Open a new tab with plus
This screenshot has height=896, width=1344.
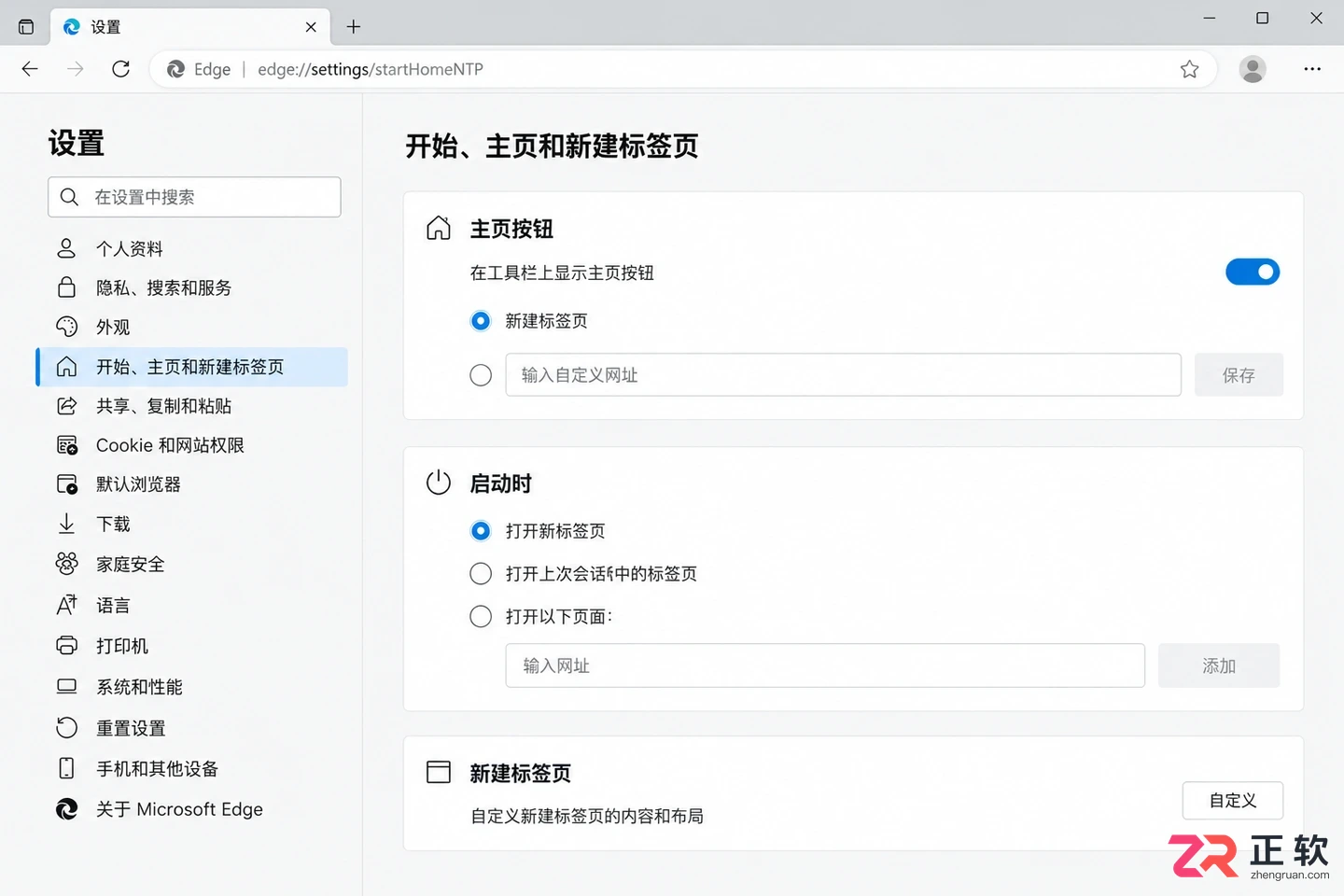(354, 27)
